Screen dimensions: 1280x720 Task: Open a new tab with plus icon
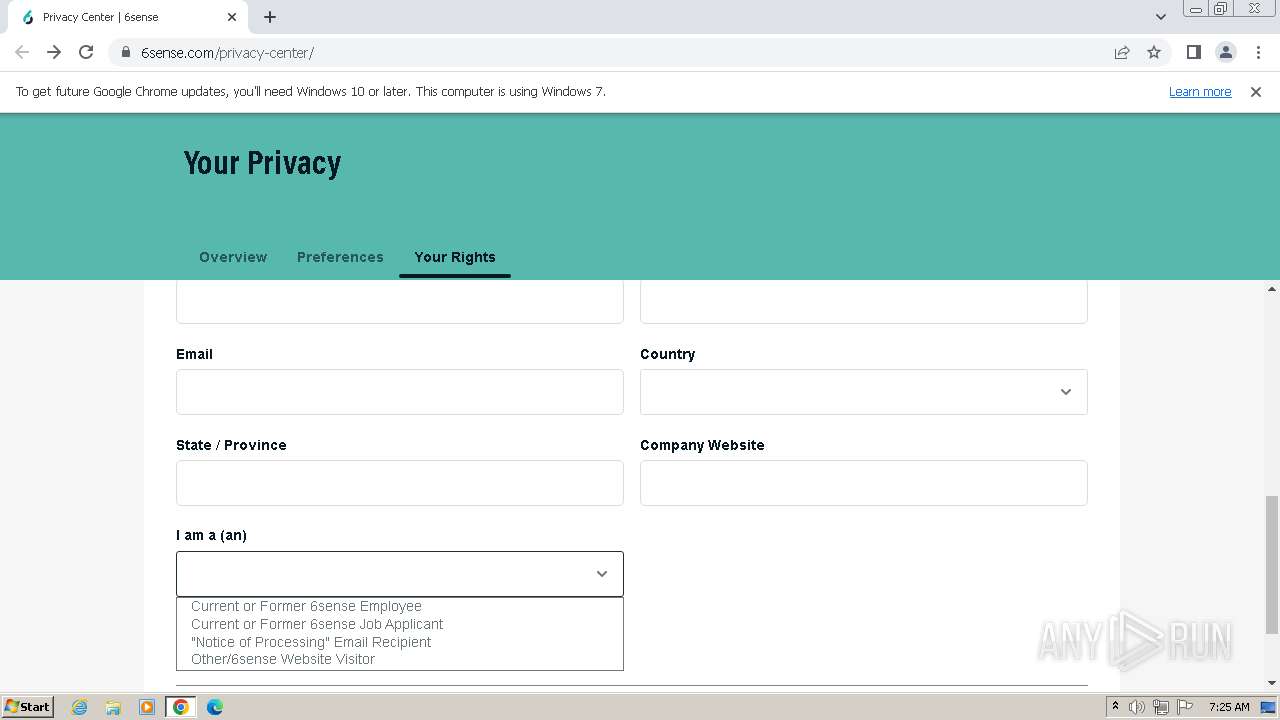click(270, 17)
